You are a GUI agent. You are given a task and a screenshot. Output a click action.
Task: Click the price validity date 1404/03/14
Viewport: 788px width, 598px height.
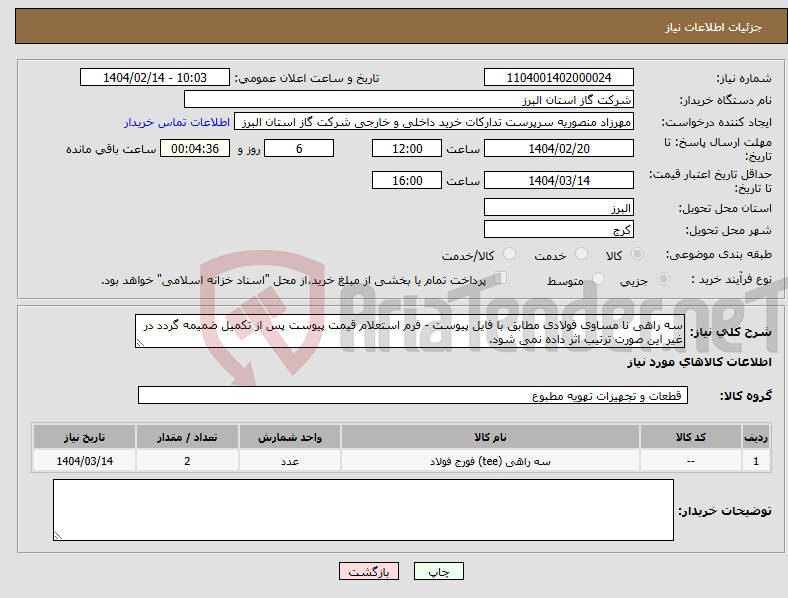coord(559,180)
